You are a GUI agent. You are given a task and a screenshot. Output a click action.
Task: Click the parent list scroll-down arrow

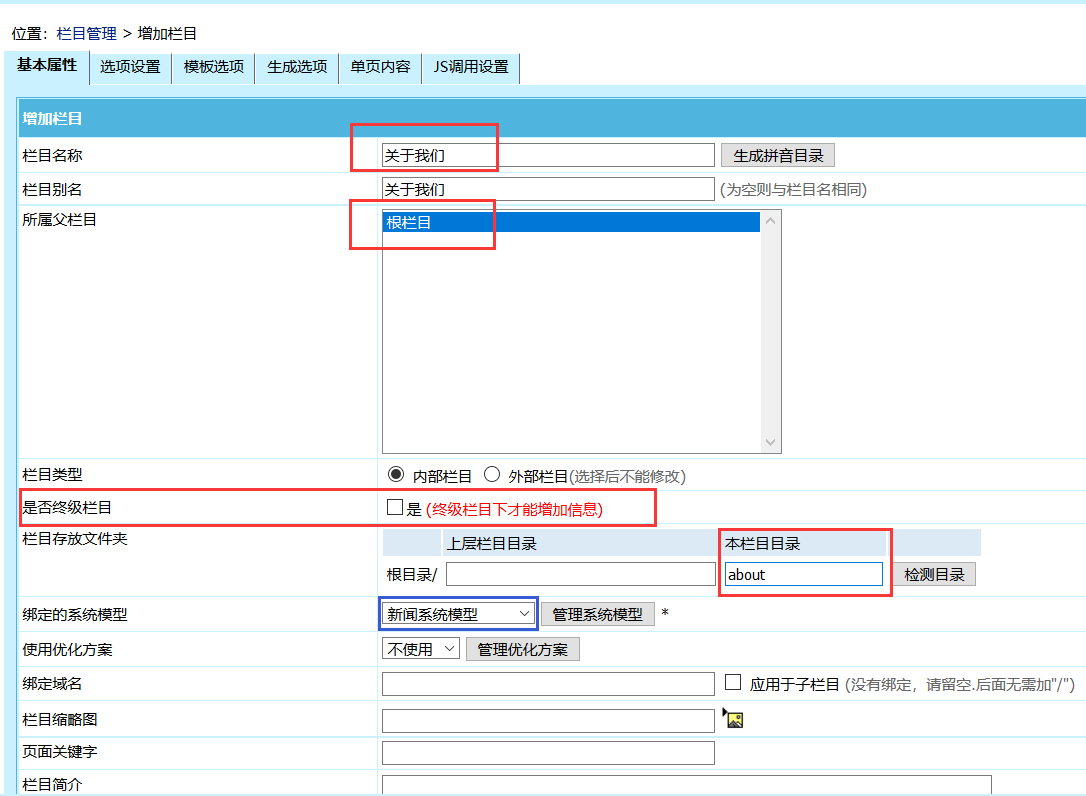pyautogui.click(x=770, y=442)
